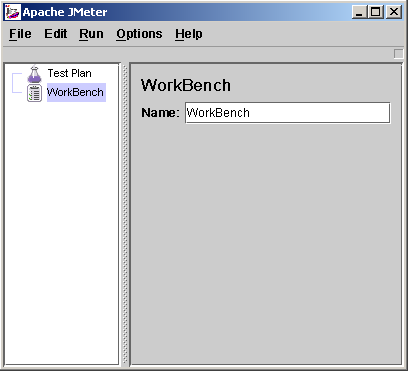Image resolution: width=408 pixels, height=371 pixels.
Task: Select the WorkBench clipboard icon
Action: [x=34, y=93]
